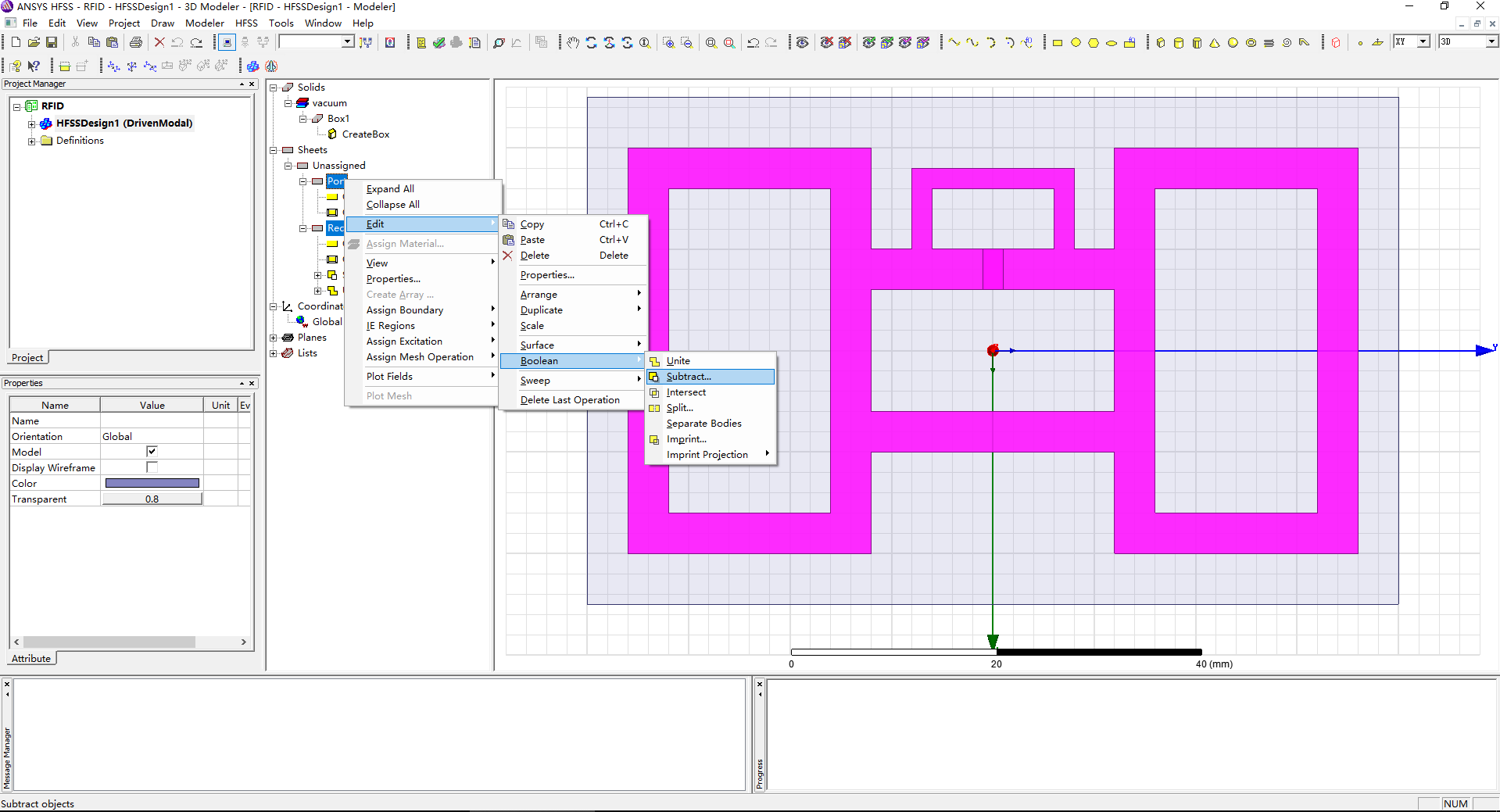The width and height of the screenshot is (1500, 812).
Task: Click the Save icon in toolbar
Action: 52,42
